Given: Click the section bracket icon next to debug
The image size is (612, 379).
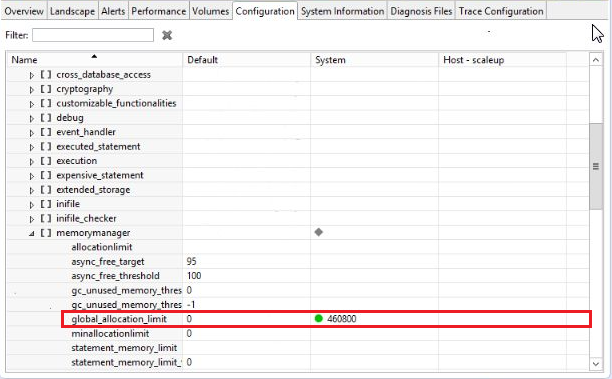Looking at the screenshot, I should tap(46, 117).
